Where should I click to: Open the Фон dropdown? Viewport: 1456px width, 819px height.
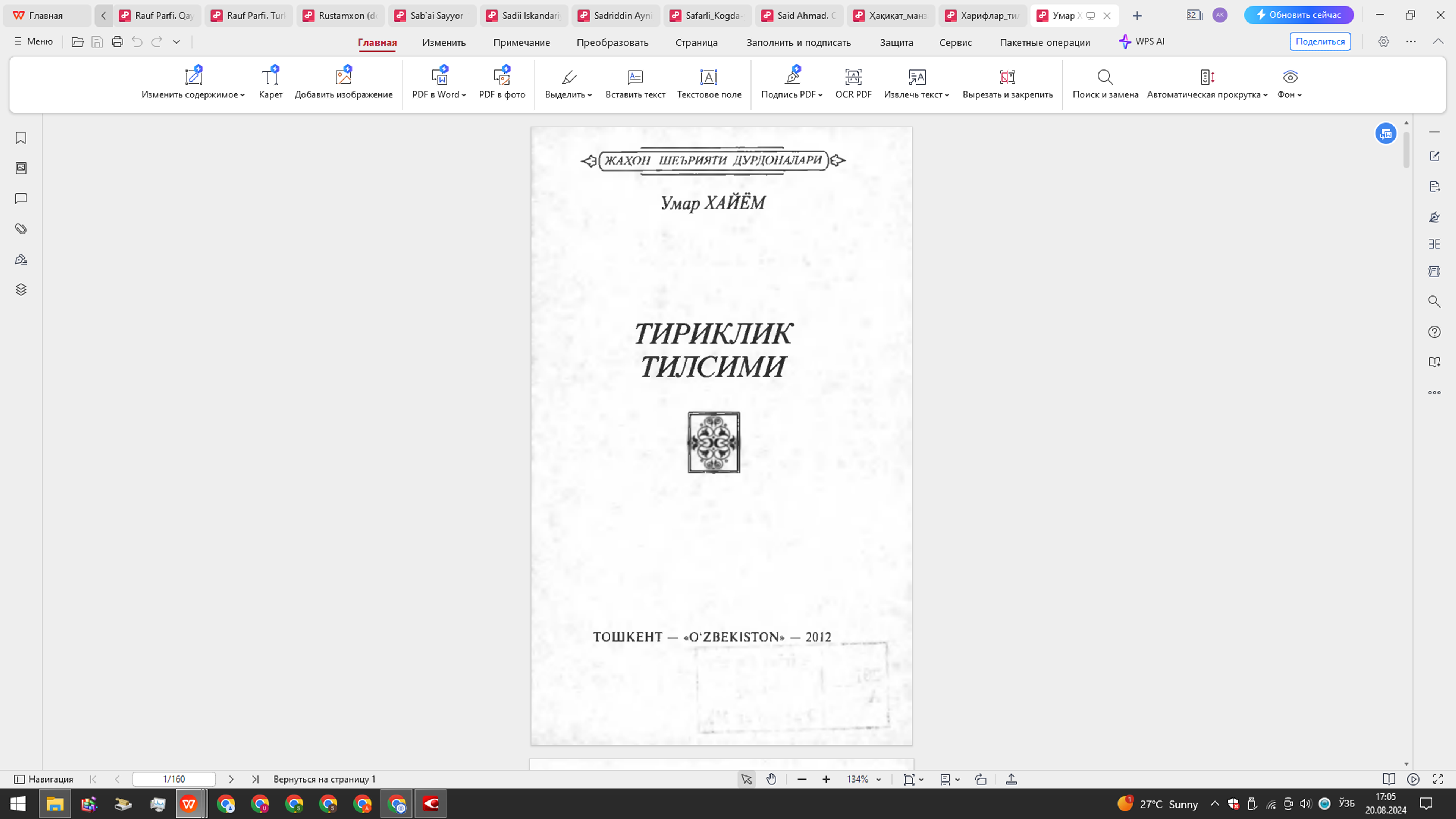[x=1289, y=84]
